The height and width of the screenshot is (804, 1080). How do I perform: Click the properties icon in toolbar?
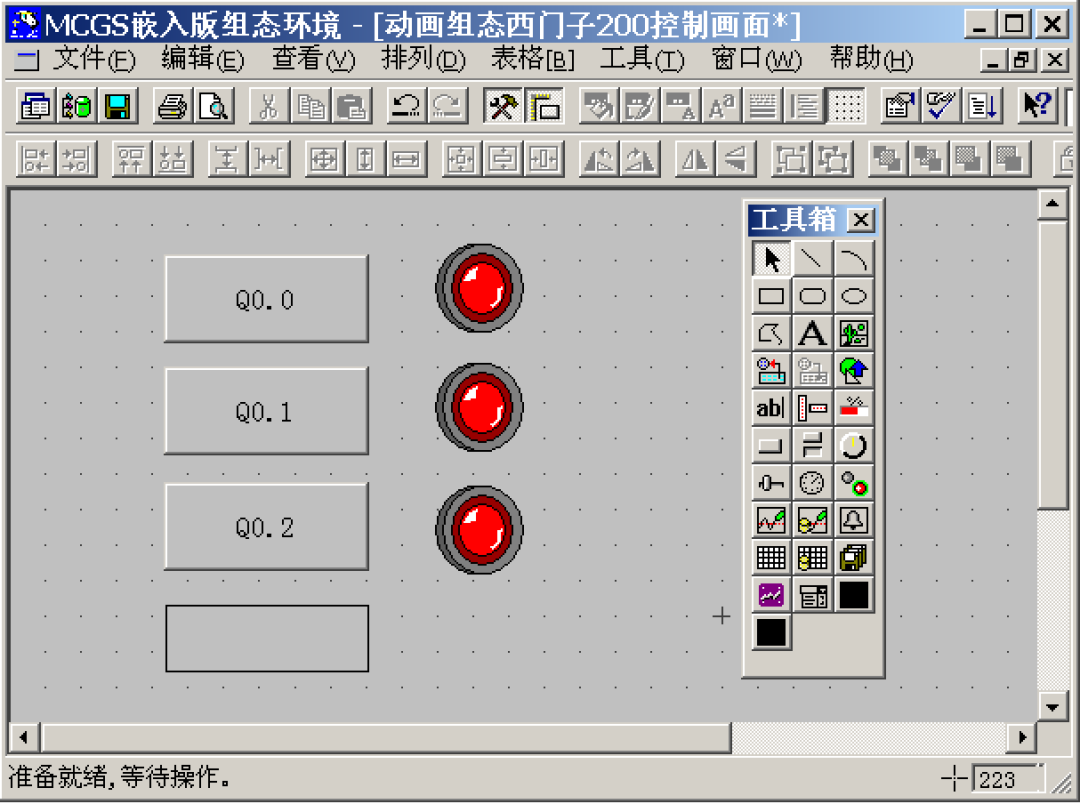tap(900, 106)
